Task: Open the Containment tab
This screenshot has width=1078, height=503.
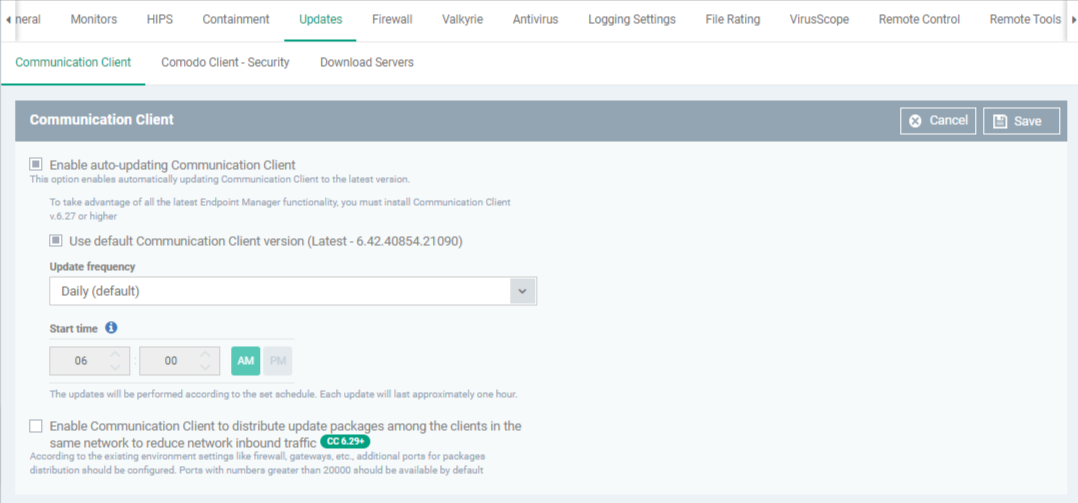Action: click(x=236, y=20)
